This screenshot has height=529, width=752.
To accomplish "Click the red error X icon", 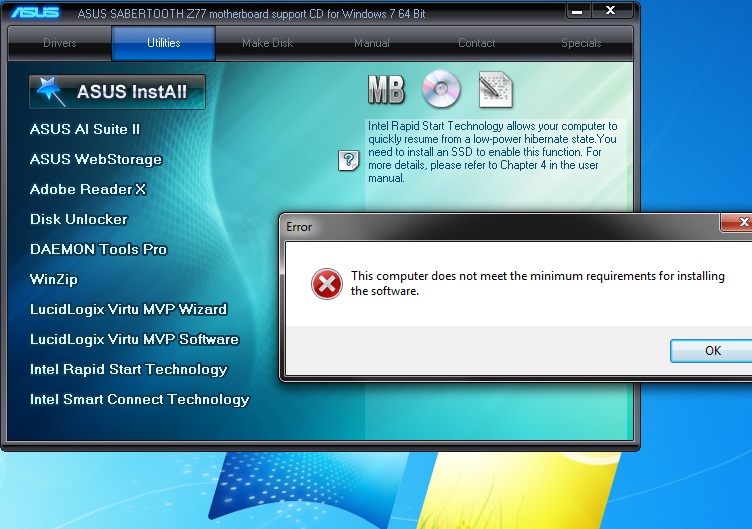I will pyautogui.click(x=327, y=284).
